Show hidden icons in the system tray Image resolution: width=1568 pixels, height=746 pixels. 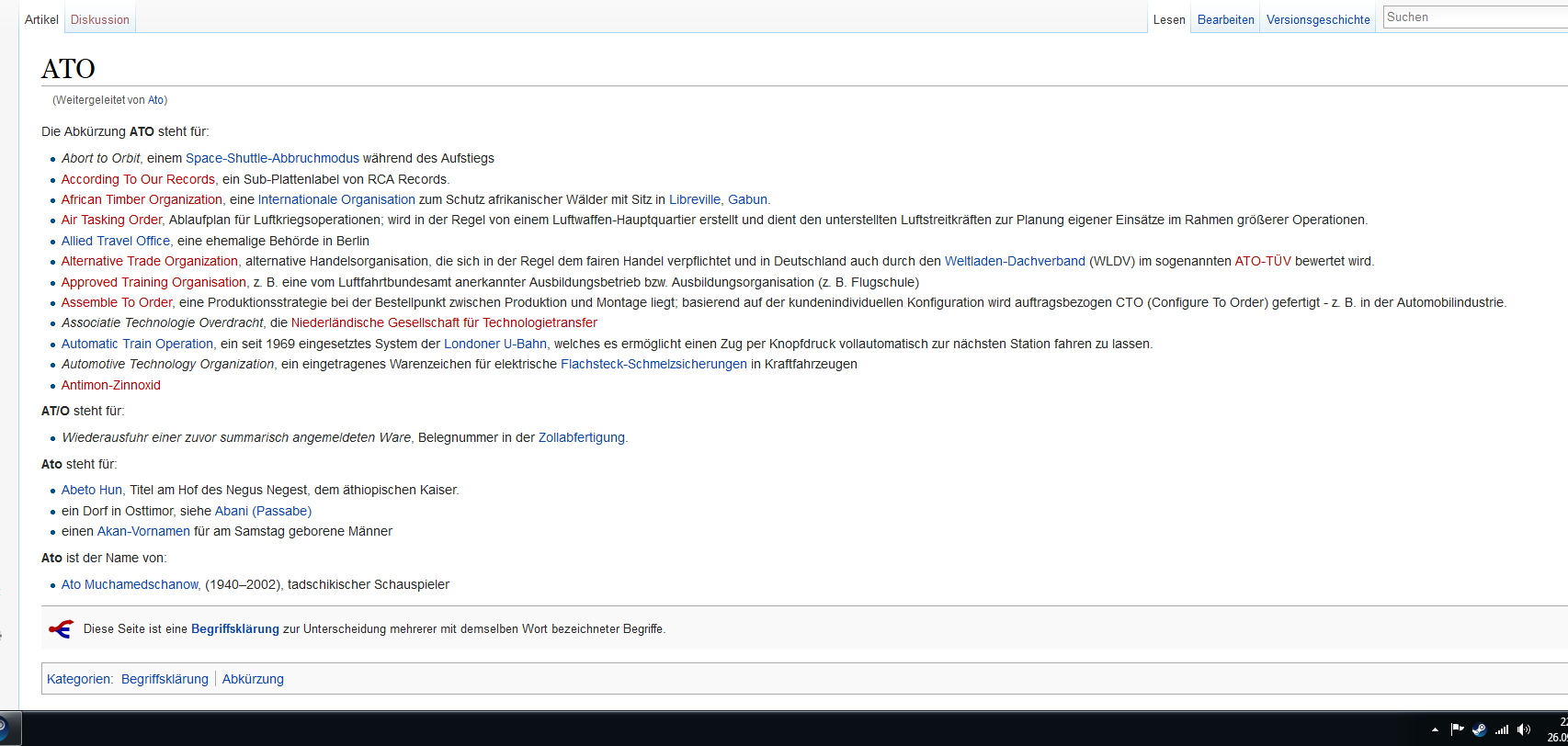tap(1435, 729)
